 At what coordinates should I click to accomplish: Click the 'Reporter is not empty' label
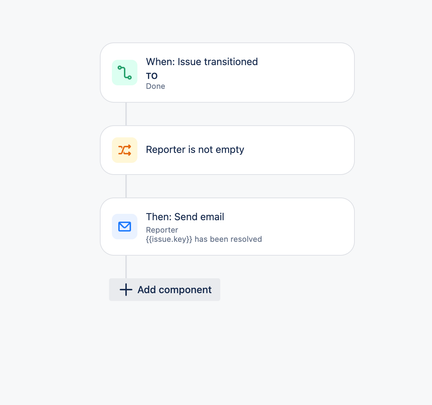(195, 150)
